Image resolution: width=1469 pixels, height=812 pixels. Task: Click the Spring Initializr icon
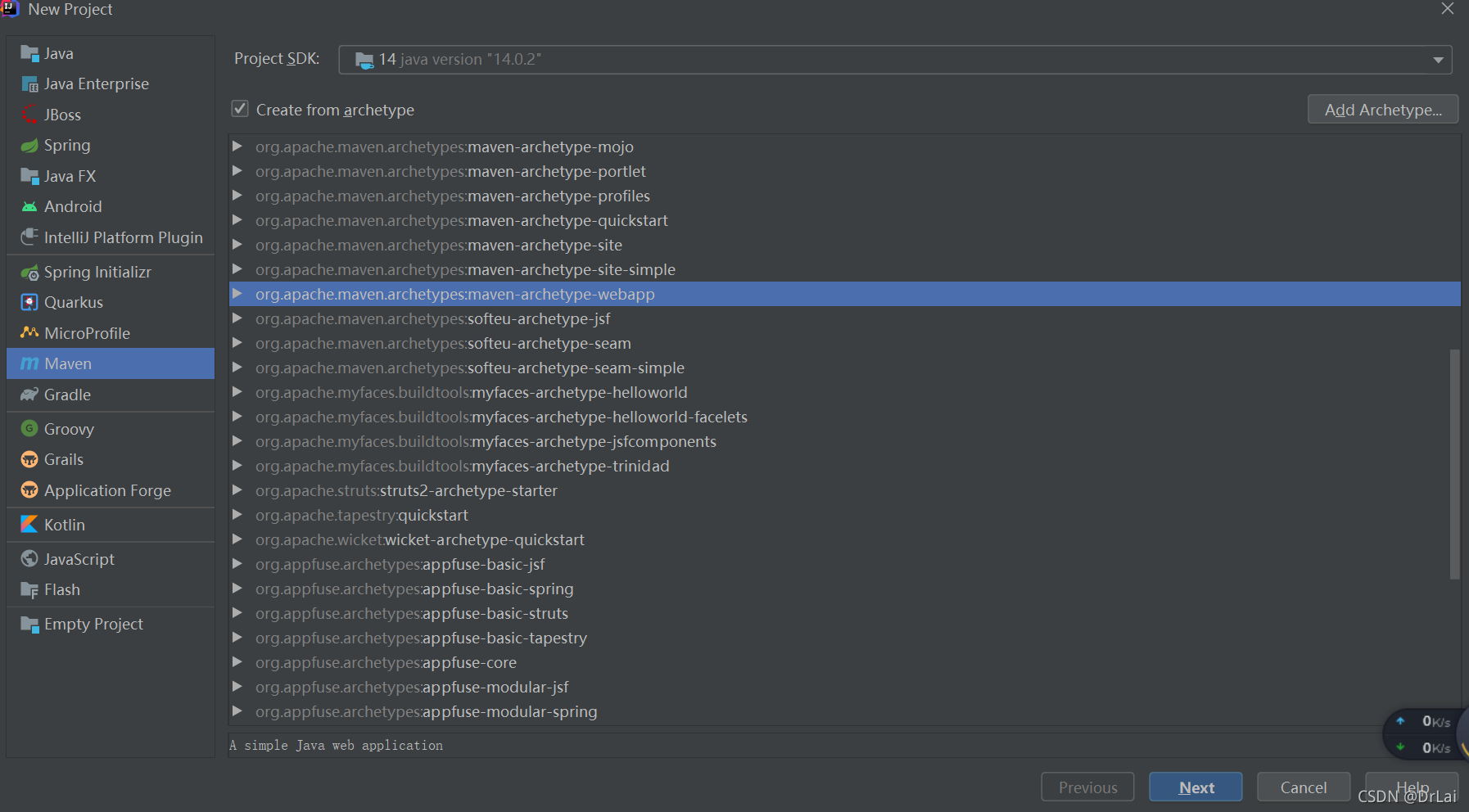[29, 273]
